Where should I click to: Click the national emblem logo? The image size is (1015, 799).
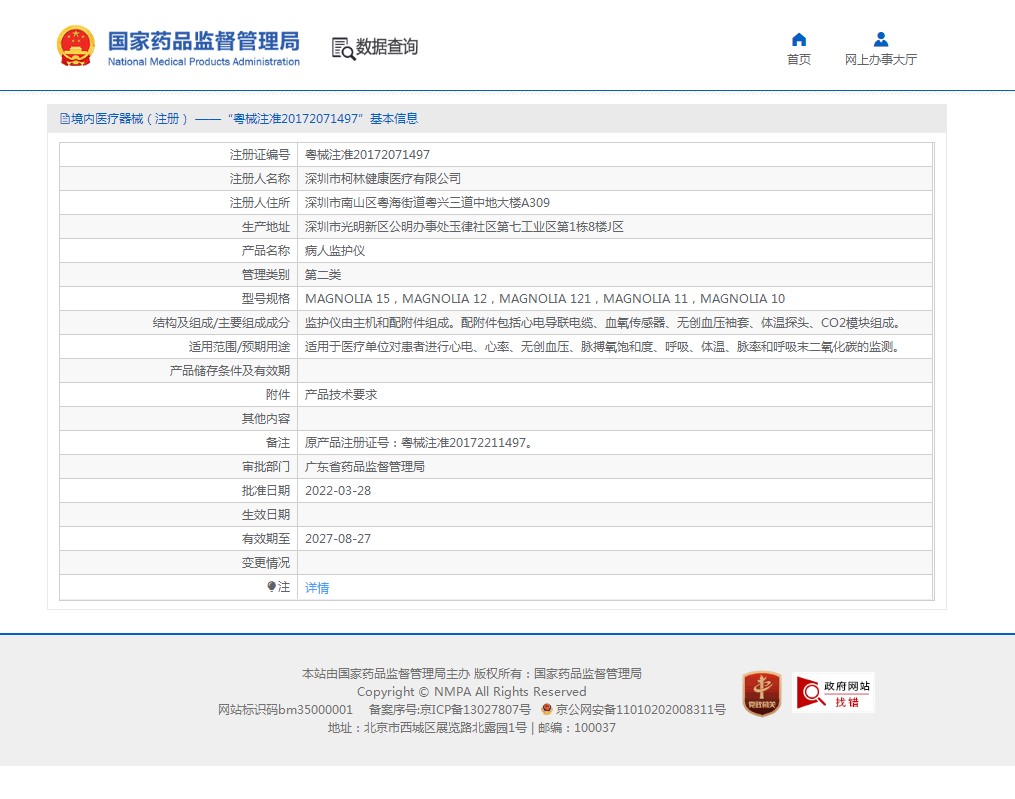click(x=76, y=46)
